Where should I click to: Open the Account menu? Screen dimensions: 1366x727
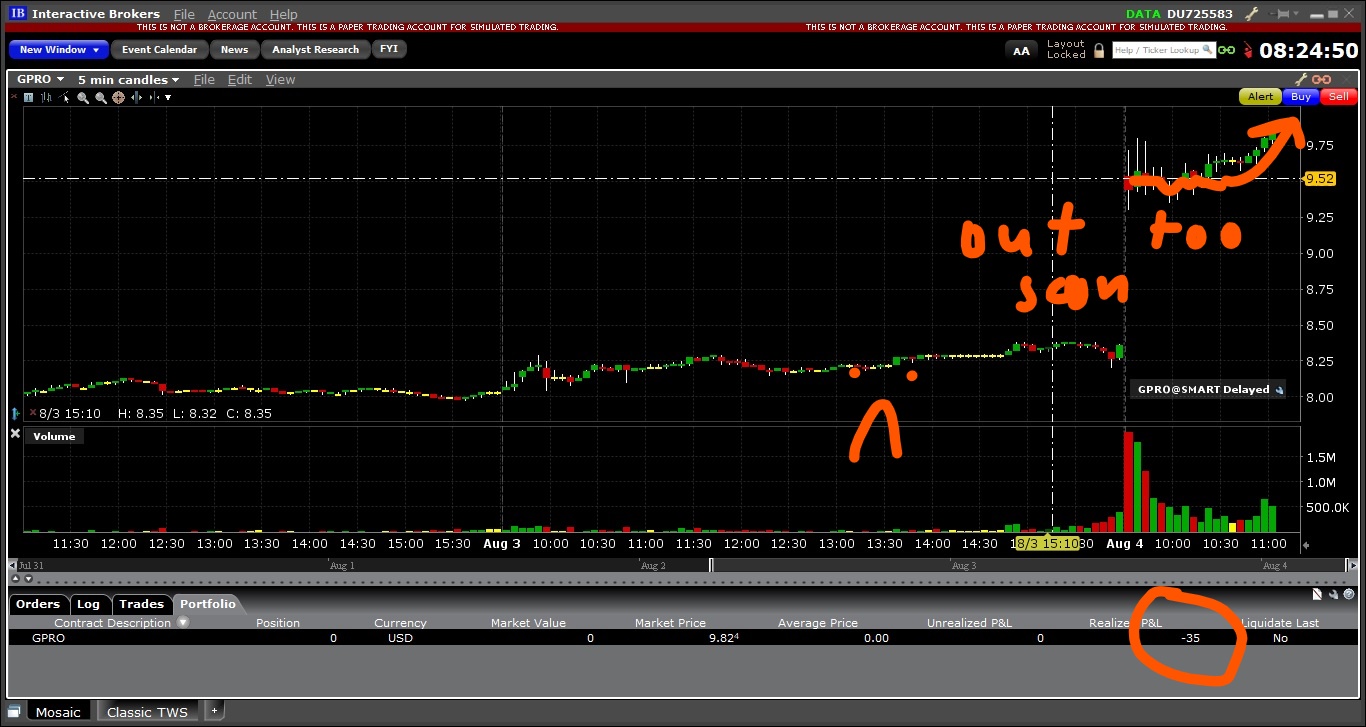click(x=232, y=14)
